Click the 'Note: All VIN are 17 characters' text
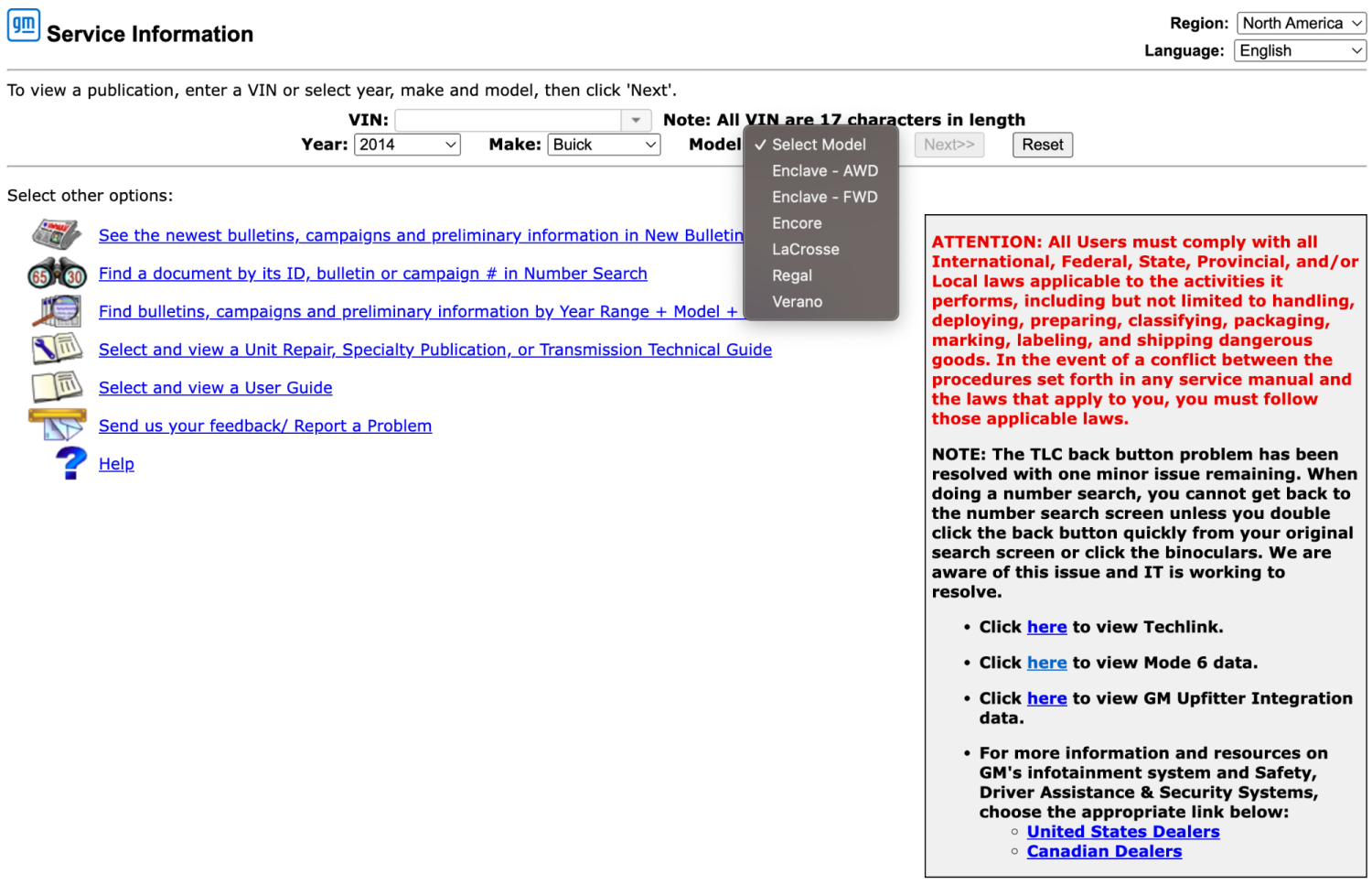This screenshot has height=895, width=1372. [844, 120]
